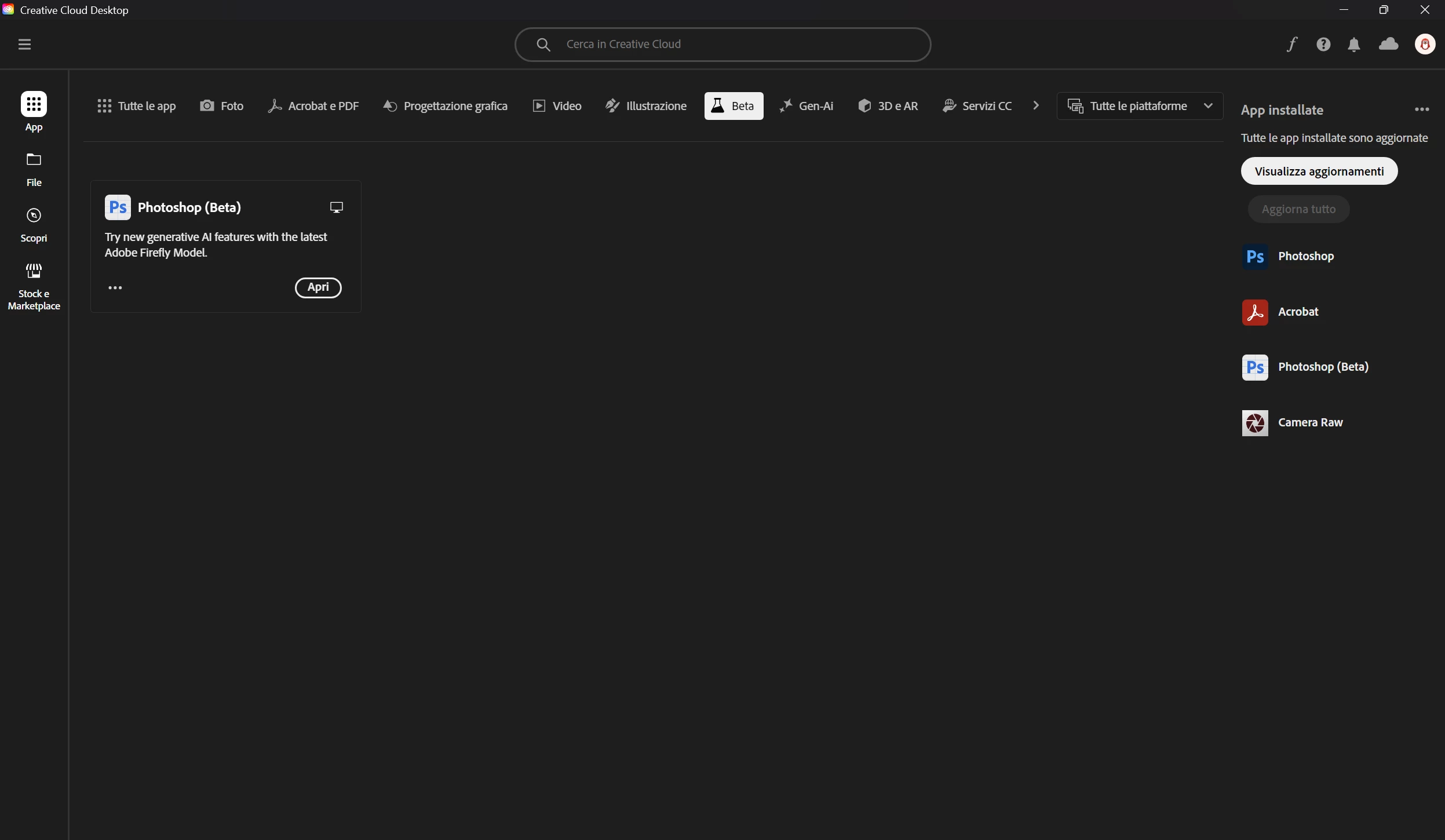Open the hamburger menu icon
1445x840 pixels.
[x=24, y=45]
